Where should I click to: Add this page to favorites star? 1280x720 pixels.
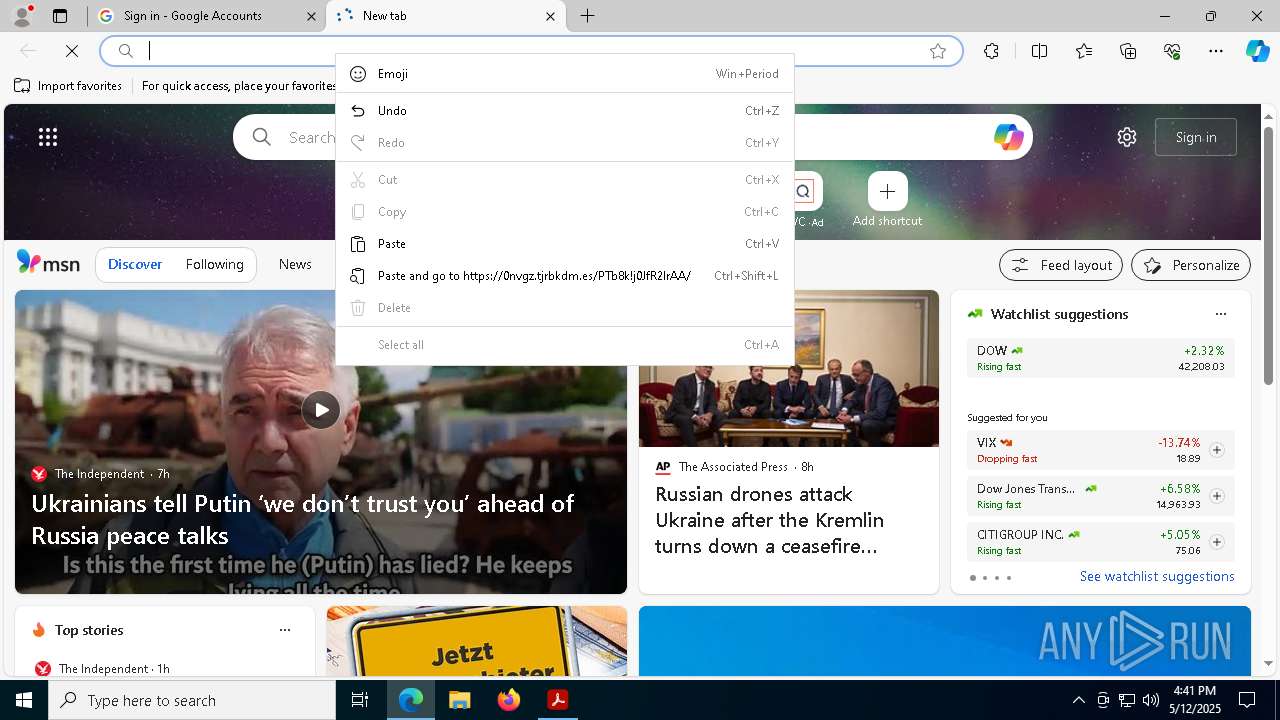[x=938, y=51]
